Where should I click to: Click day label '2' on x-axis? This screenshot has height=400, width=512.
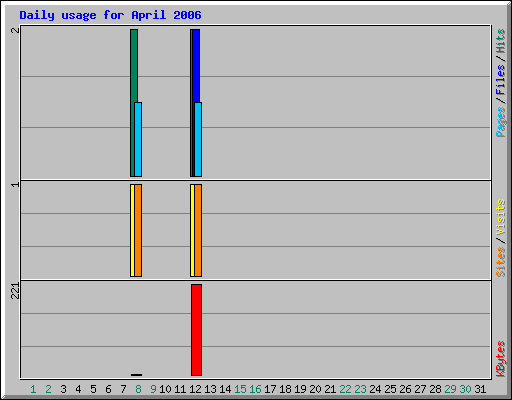pos(48,389)
